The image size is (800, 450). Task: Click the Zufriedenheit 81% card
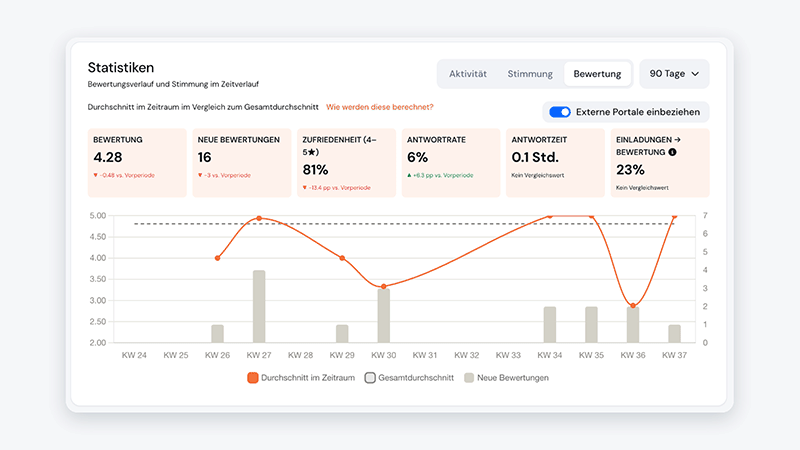click(346, 163)
